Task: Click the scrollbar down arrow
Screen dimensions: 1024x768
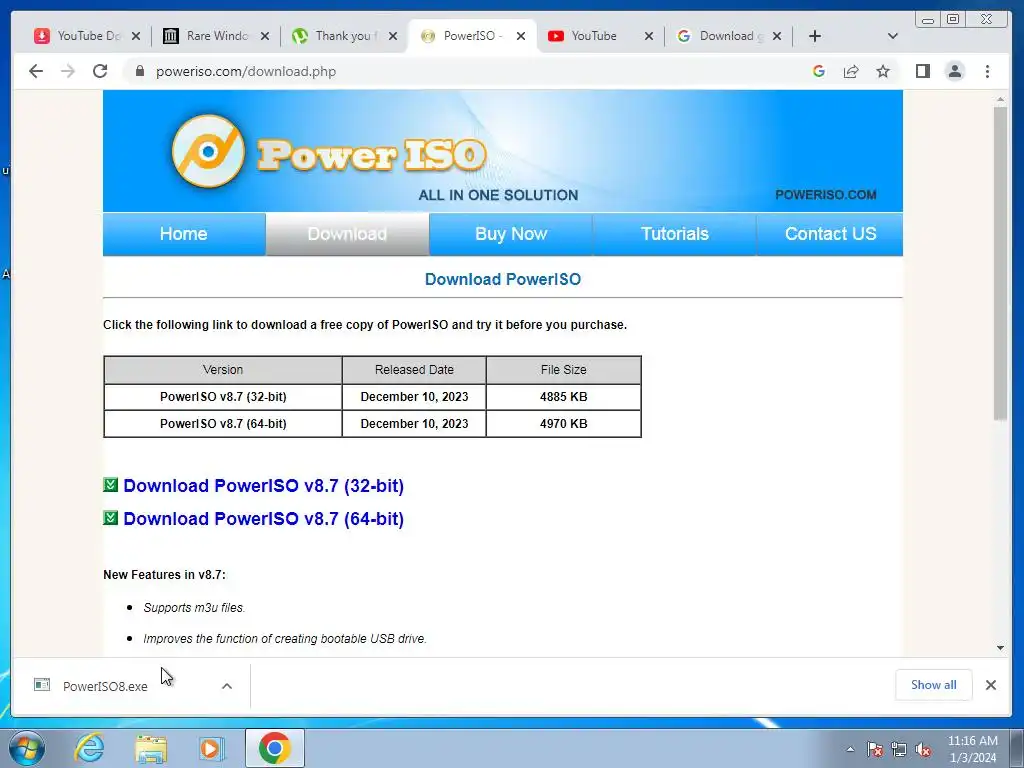Action: pyautogui.click(x=1000, y=648)
